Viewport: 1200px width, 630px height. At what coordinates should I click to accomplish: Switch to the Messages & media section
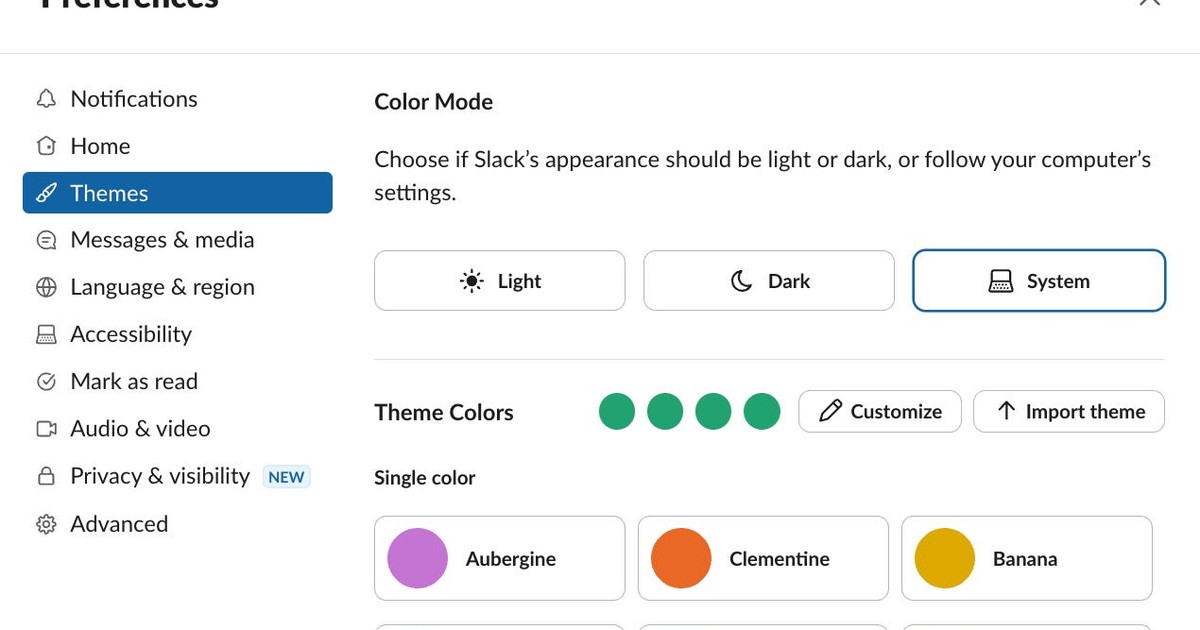pyautogui.click(x=161, y=240)
